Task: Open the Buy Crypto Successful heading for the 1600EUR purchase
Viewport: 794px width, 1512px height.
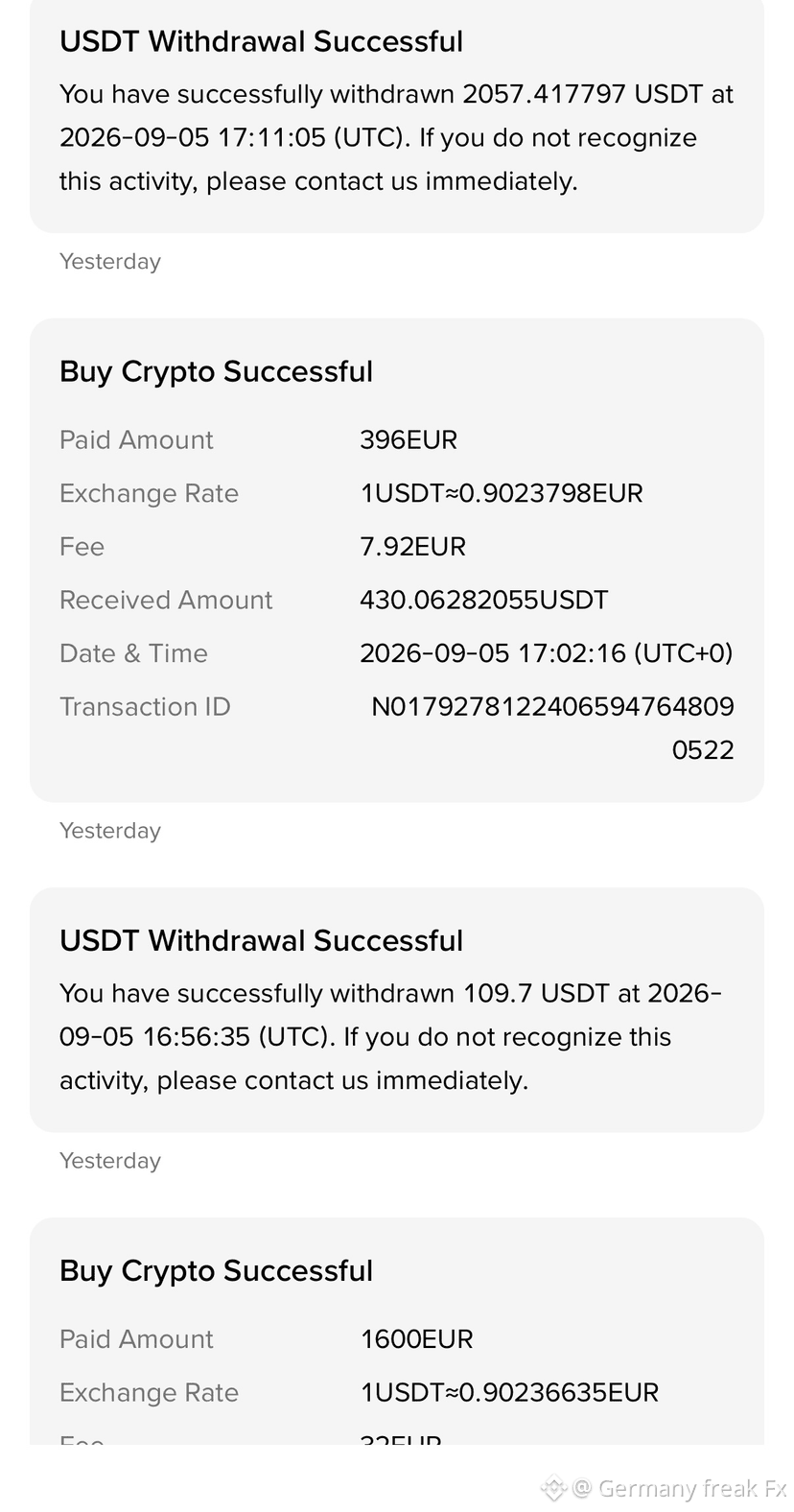Action: (216, 1270)
